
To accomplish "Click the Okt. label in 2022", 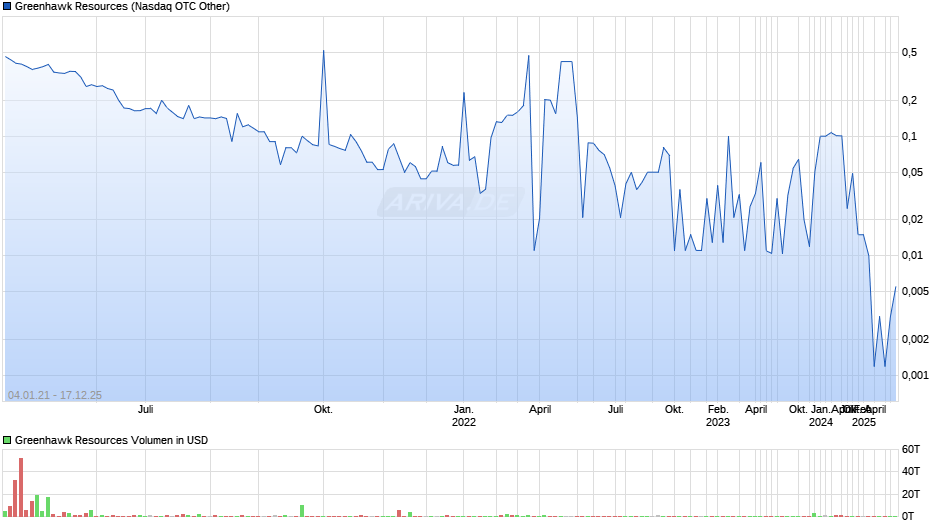I will pyautogui.click(x=674, y=410).
